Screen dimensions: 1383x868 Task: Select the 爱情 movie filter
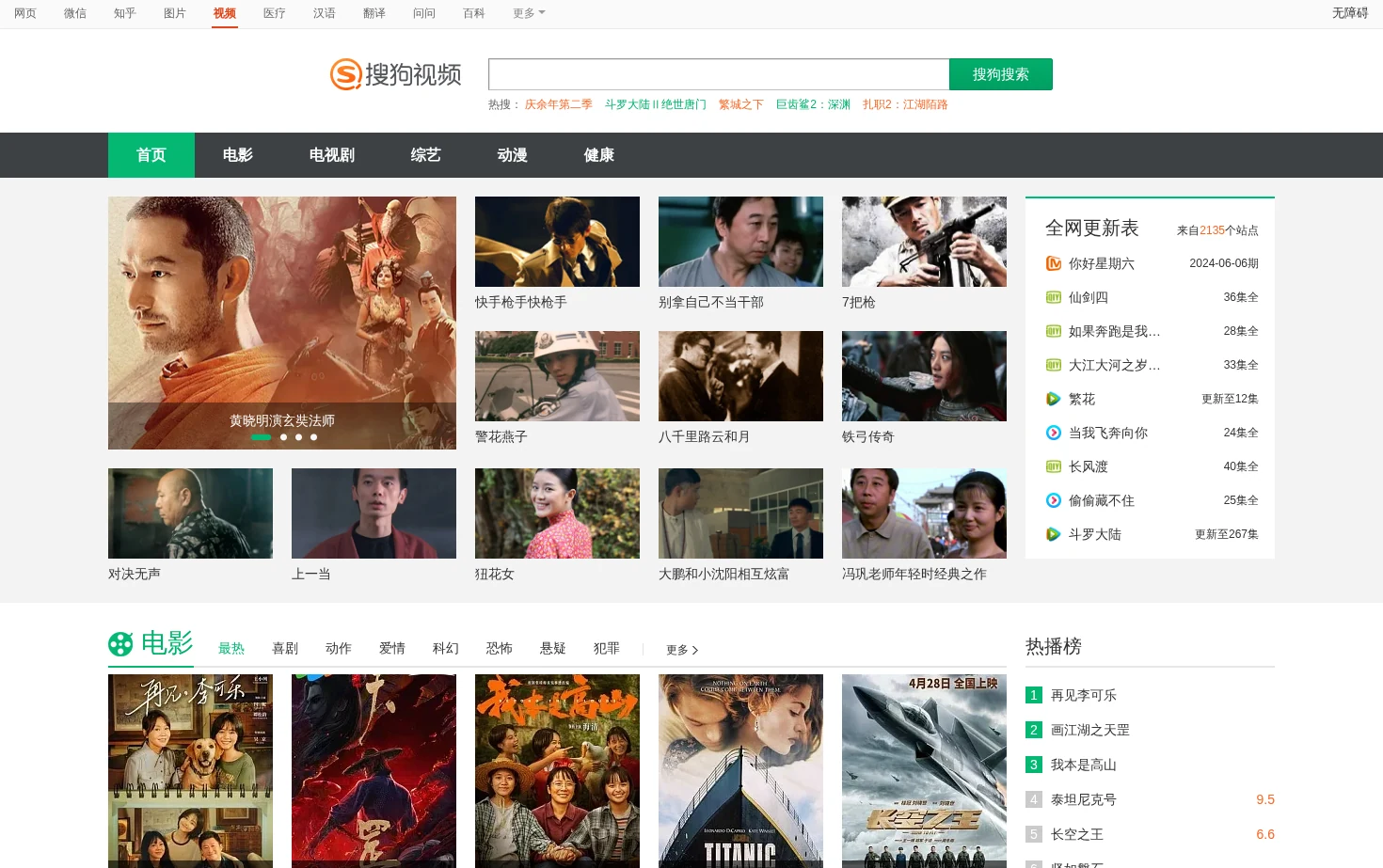pyautogui.click(x=392, y=648)
